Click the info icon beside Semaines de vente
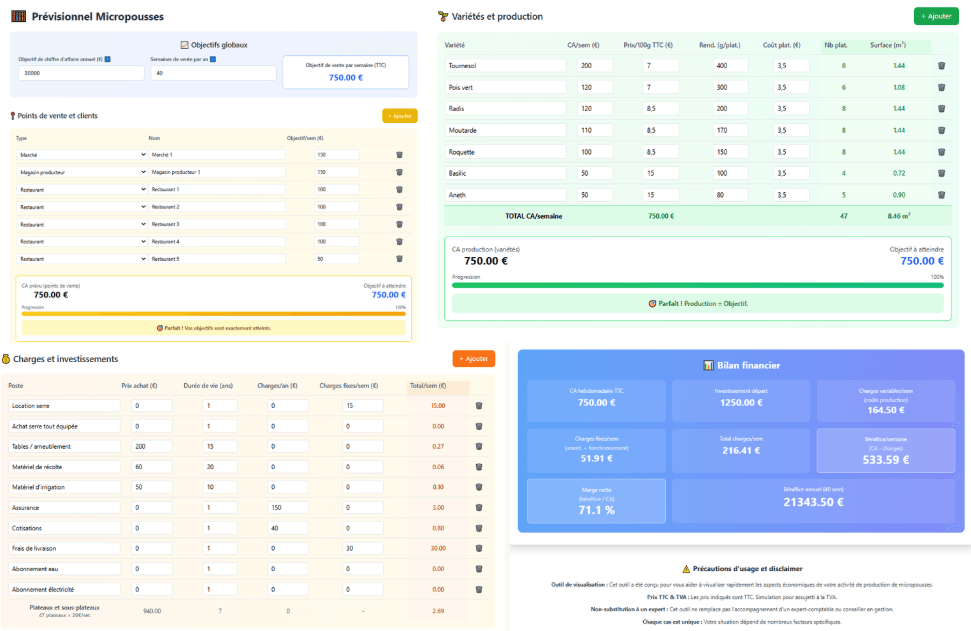The image size is (971, 631). point(213,59)
